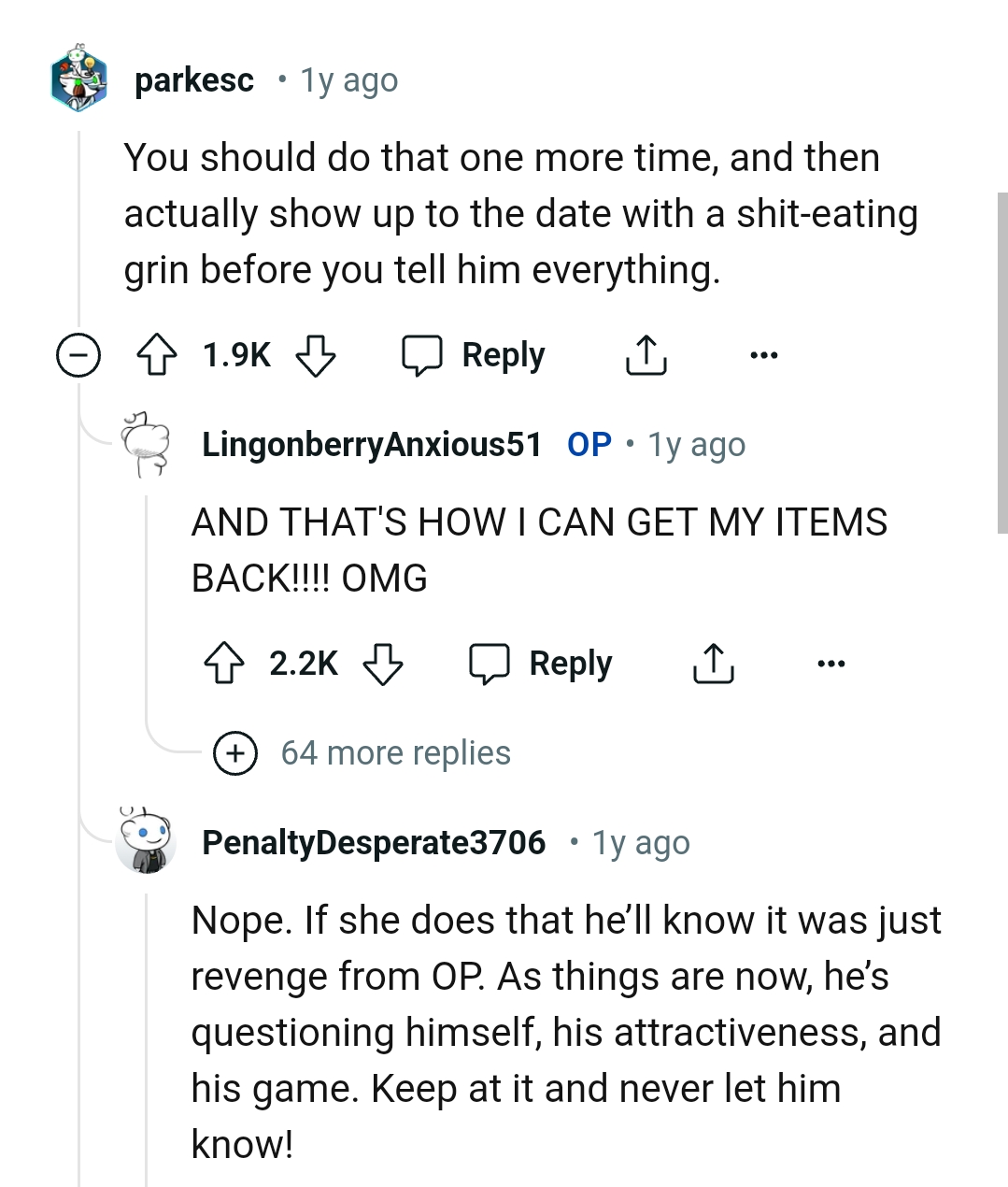Upvote the 2.2K rated OP reply

(224, 664)
